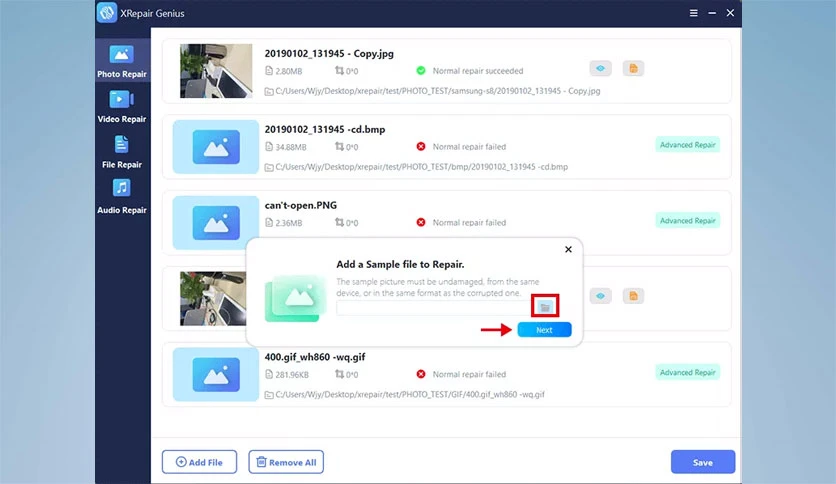Preview the fourth file with eye icon beside dialog
836x484 pixels.
[600, 296]
